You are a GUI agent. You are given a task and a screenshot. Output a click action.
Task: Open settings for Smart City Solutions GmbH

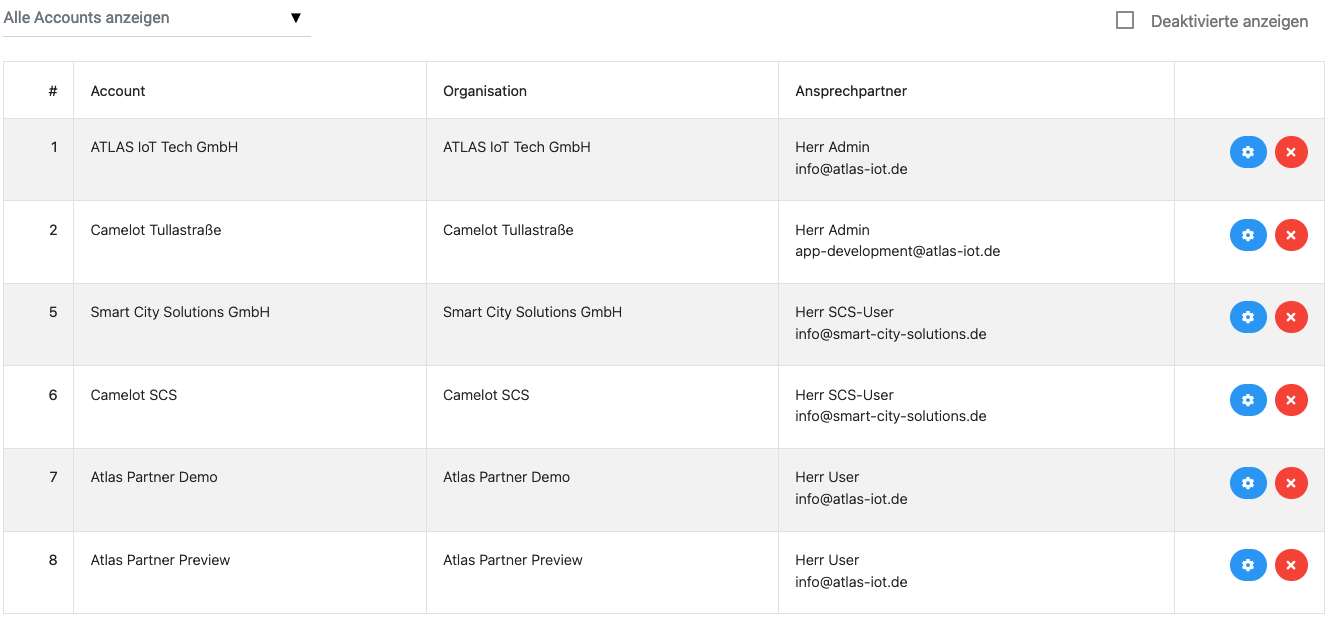tap(1247, 317)
